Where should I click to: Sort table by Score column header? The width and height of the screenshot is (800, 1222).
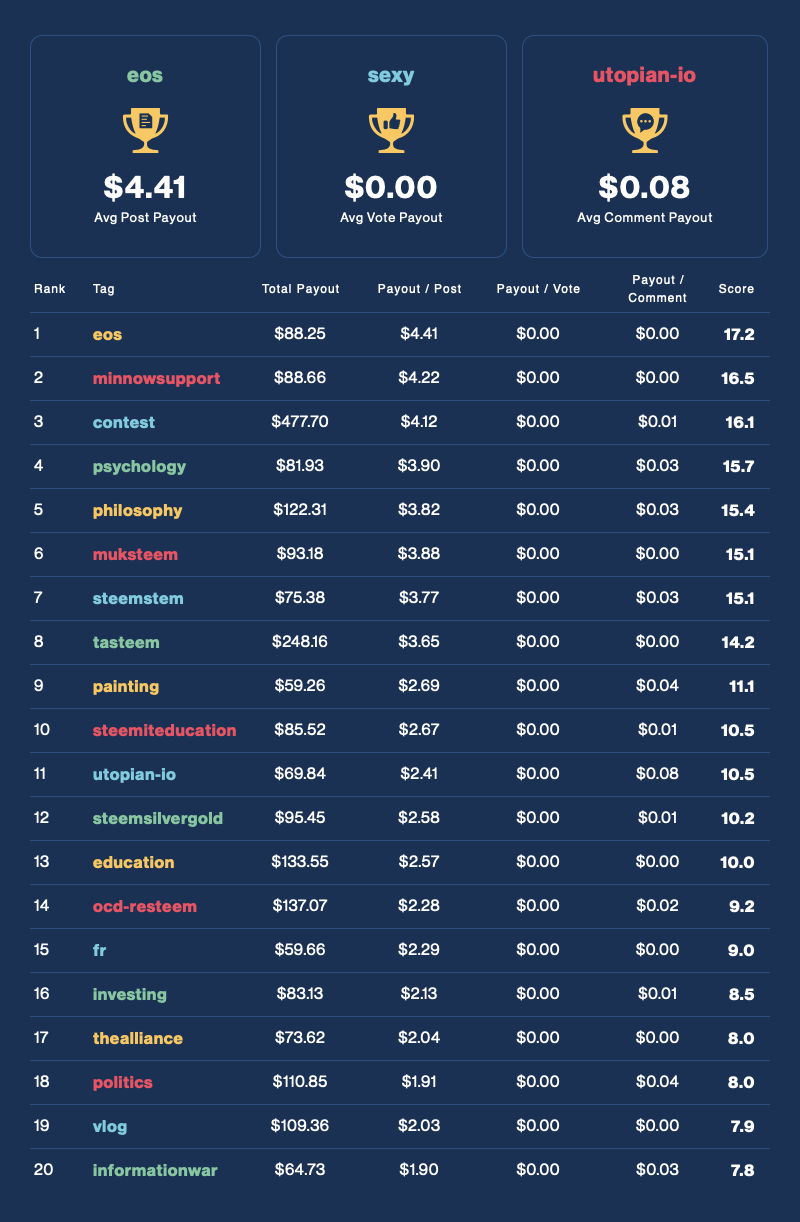tap(736, 289)
